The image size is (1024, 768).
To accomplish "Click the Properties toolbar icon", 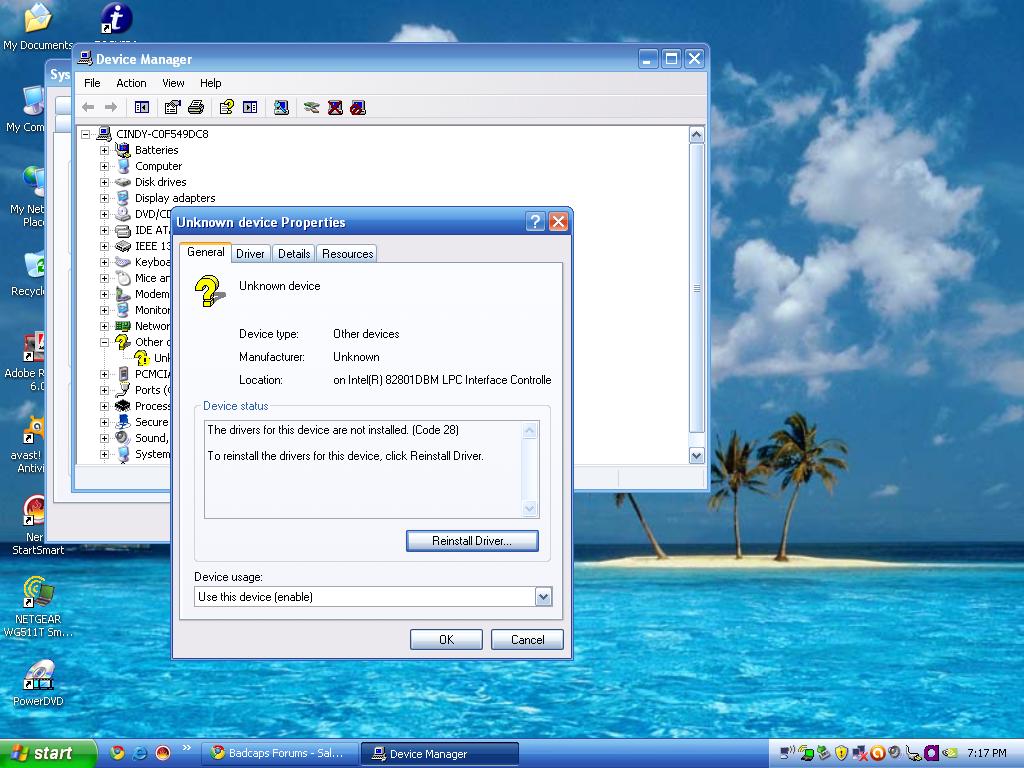I will 173,107.
